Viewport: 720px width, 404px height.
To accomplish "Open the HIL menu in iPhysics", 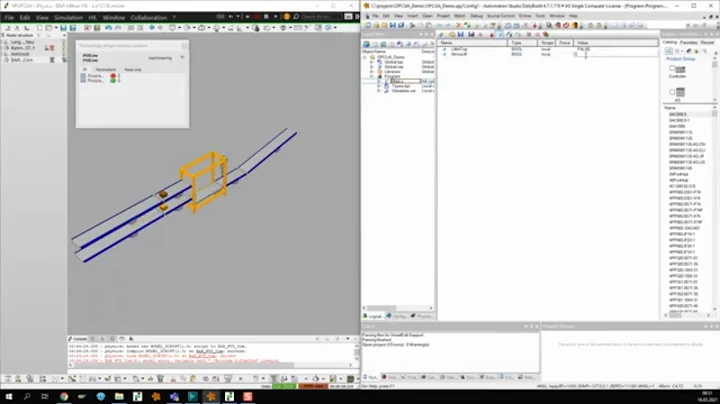I will point(93,17).
